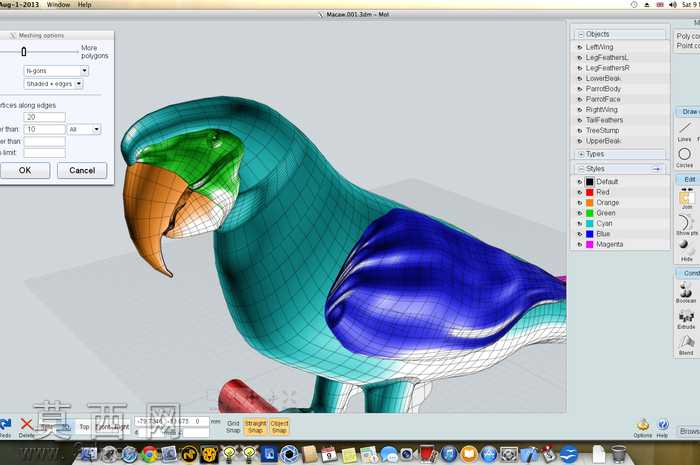Click the field containing 20
Screen dimensions: 700x465
[44, 117]
